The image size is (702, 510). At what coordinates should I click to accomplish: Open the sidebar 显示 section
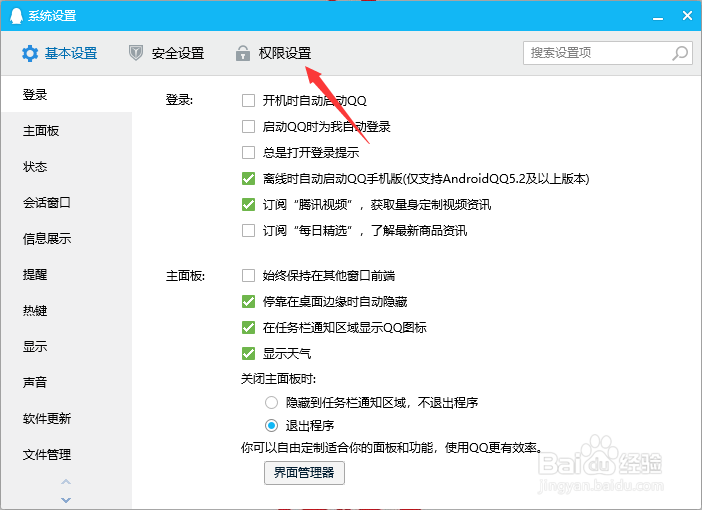click(x=67, y=347)
